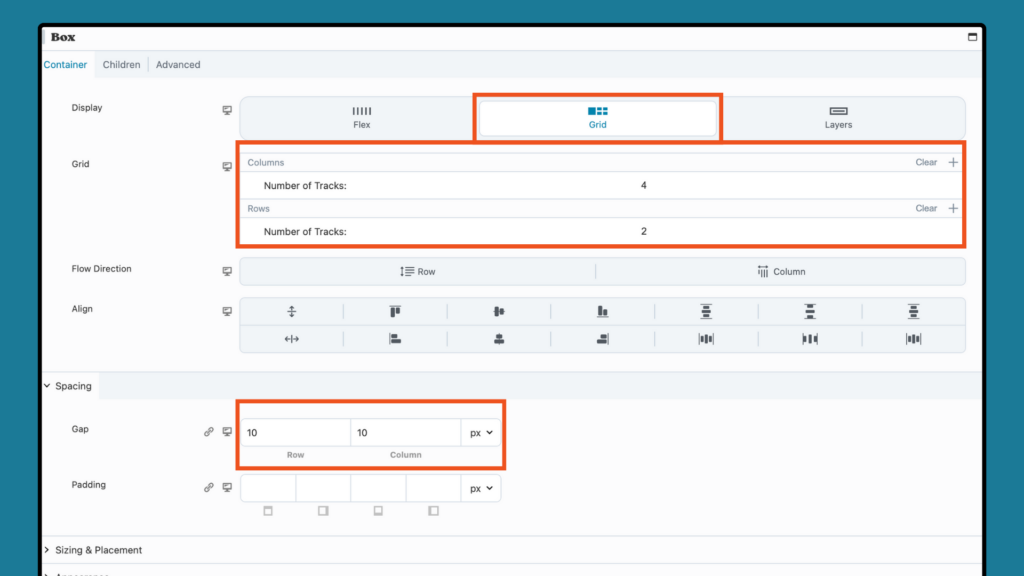The width and height of the screenshot is (1024, 576).
Task: Click the bottom padding side icon
Action: pyautogui.click(x=378, y=510)
